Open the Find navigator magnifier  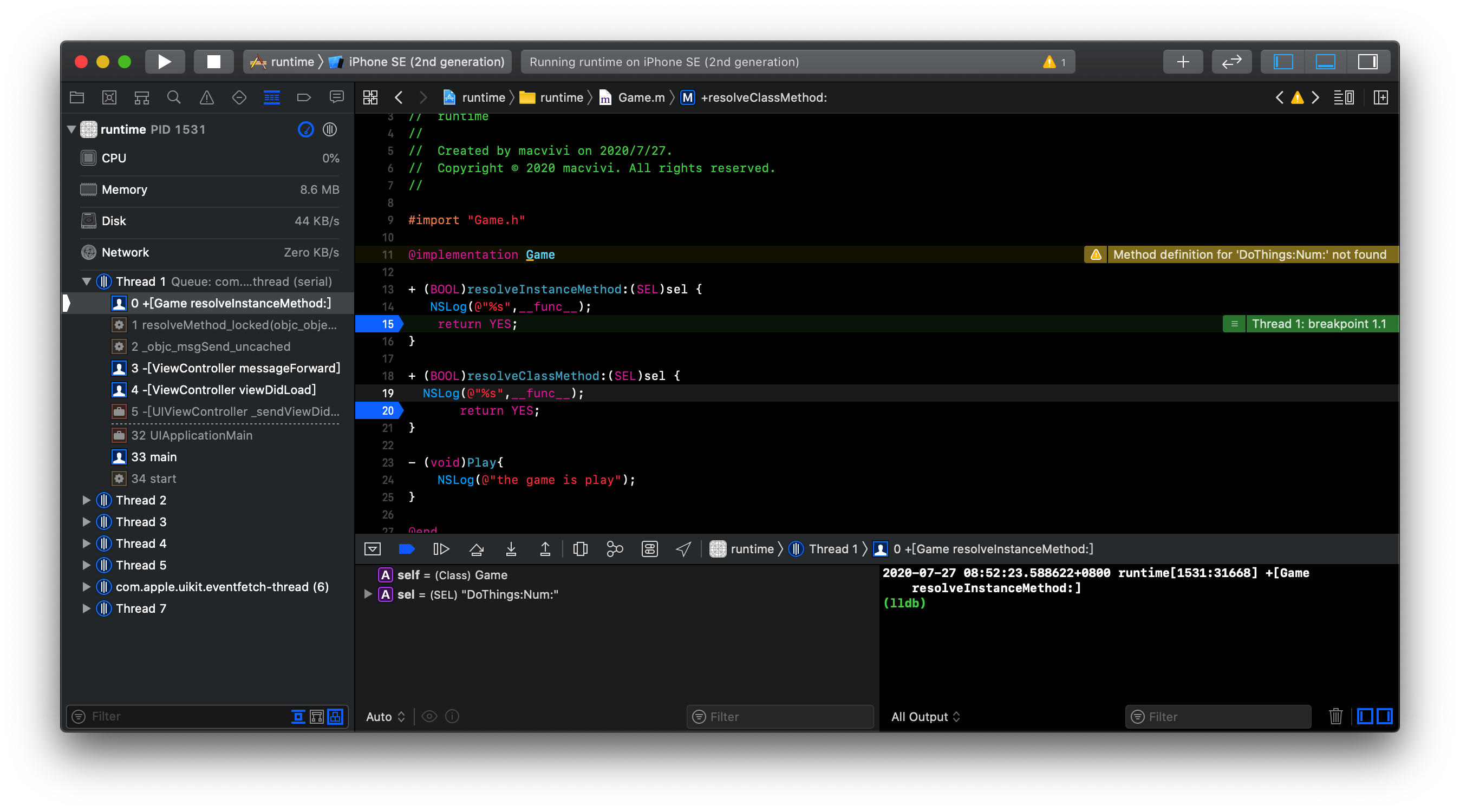(x=174, y=97)
